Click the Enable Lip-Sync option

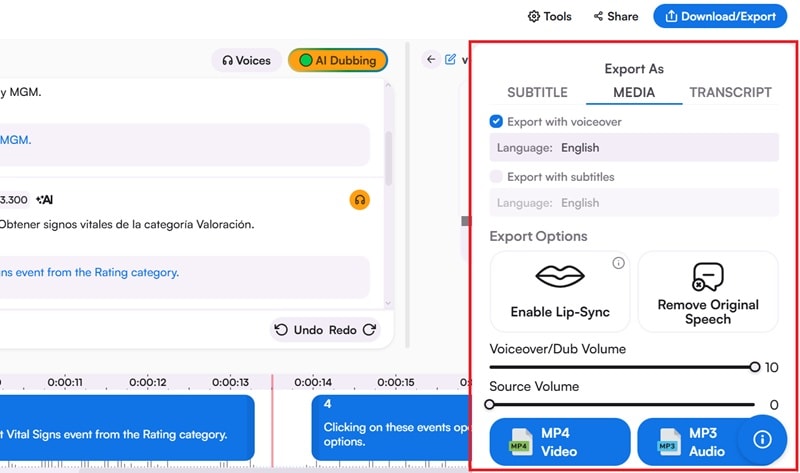coord(560,291)
